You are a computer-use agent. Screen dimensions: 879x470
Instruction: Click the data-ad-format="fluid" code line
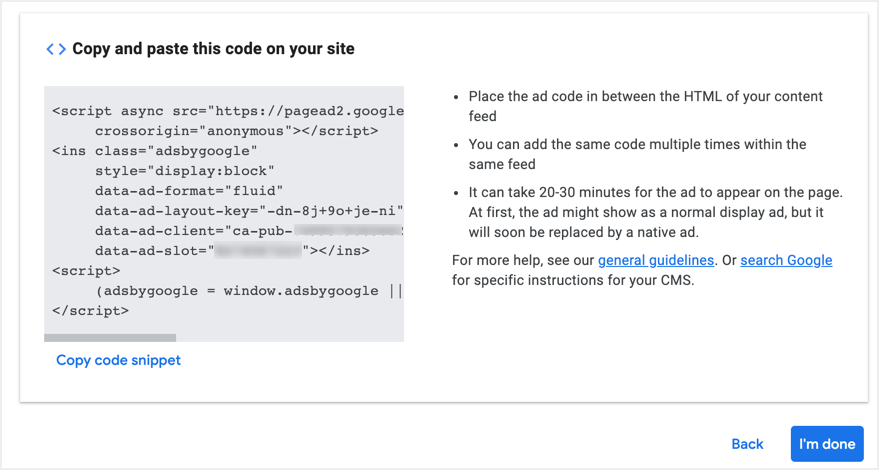click(190, 190)
